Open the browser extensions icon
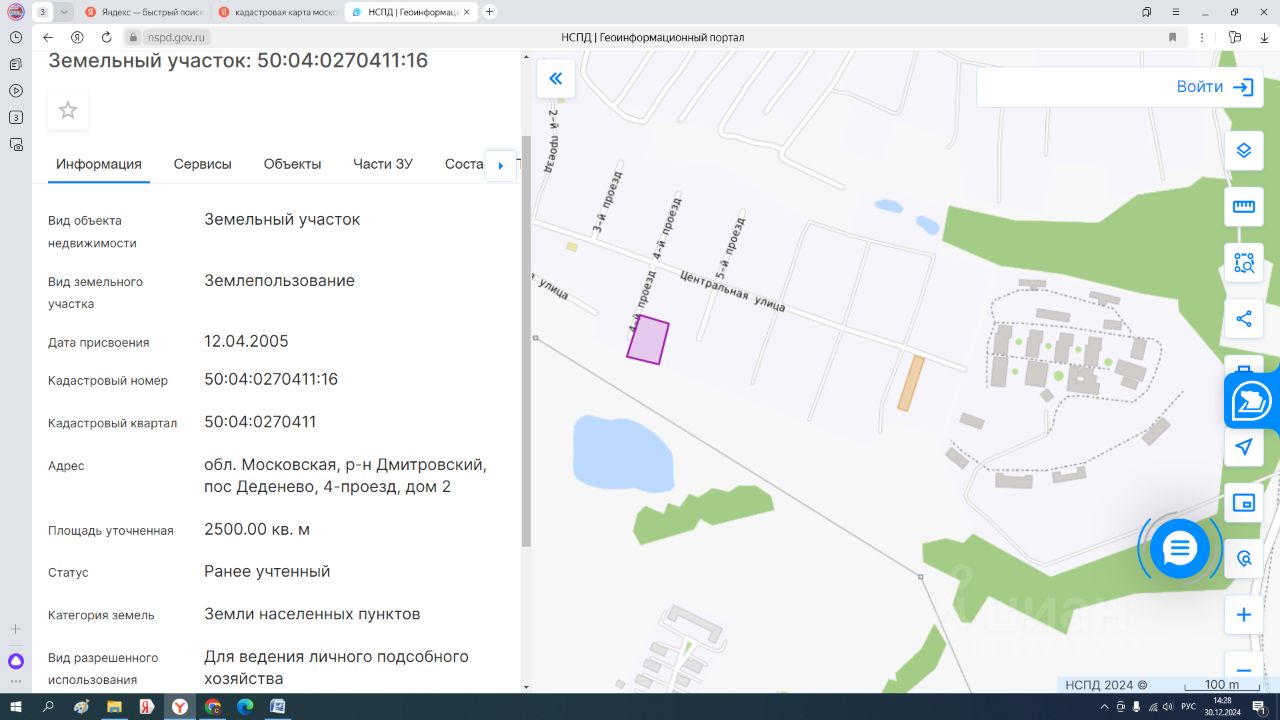Image resolution: width=1280 pixels, height=720 pixels. coord(1235,37)
